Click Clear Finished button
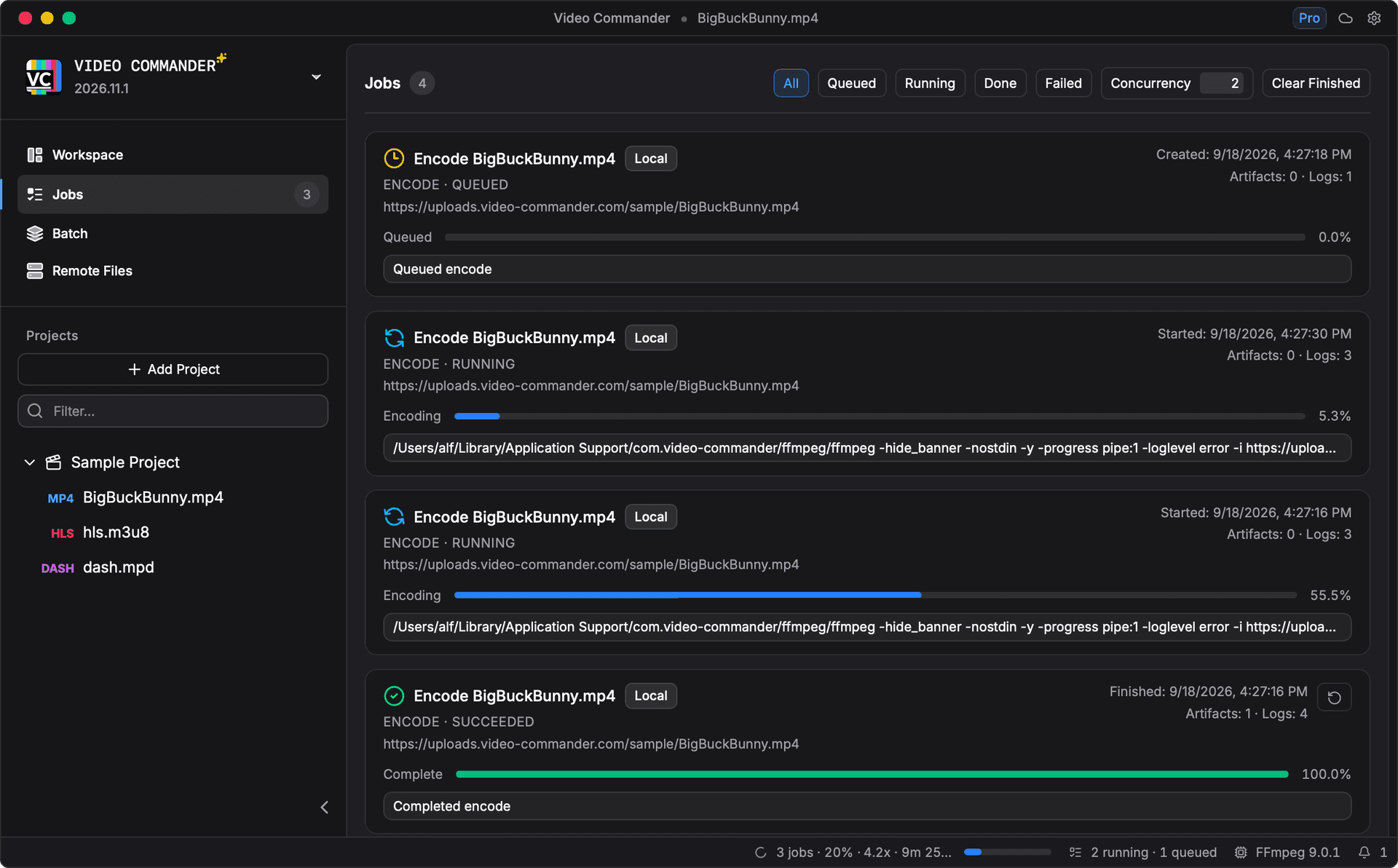 point(1316,83)
